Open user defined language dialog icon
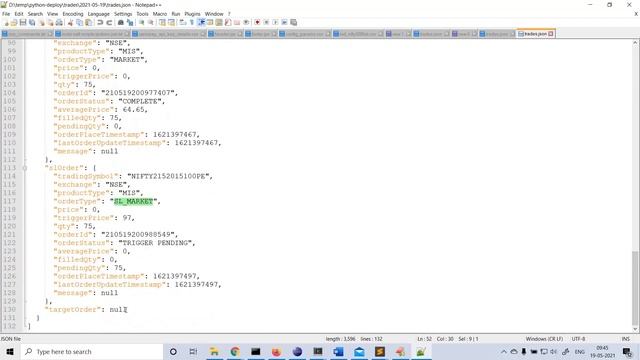 (210, 22)
